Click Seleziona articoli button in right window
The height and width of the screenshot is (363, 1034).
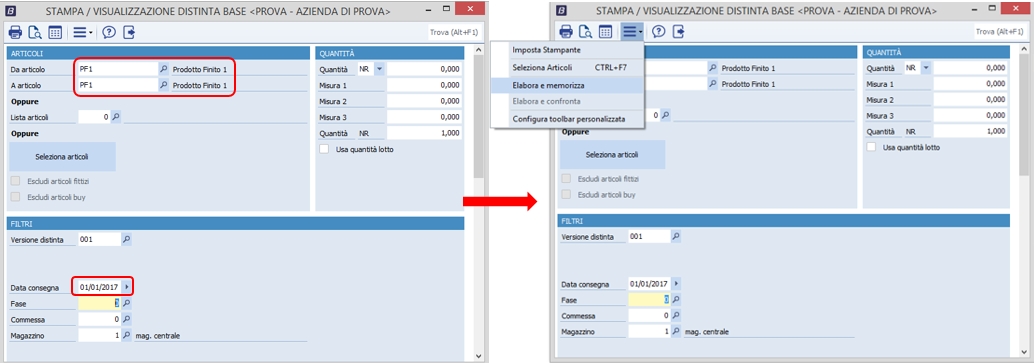pos(612,154)
